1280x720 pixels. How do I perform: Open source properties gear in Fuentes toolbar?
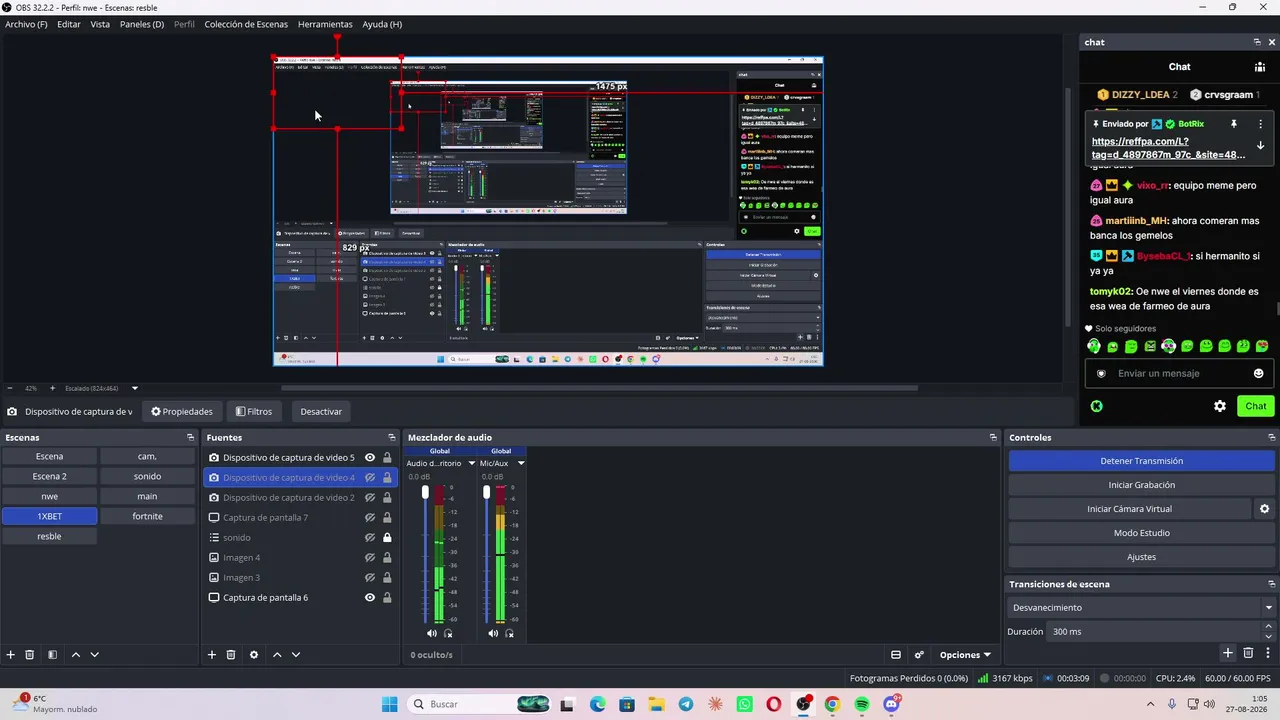(254, 654)
